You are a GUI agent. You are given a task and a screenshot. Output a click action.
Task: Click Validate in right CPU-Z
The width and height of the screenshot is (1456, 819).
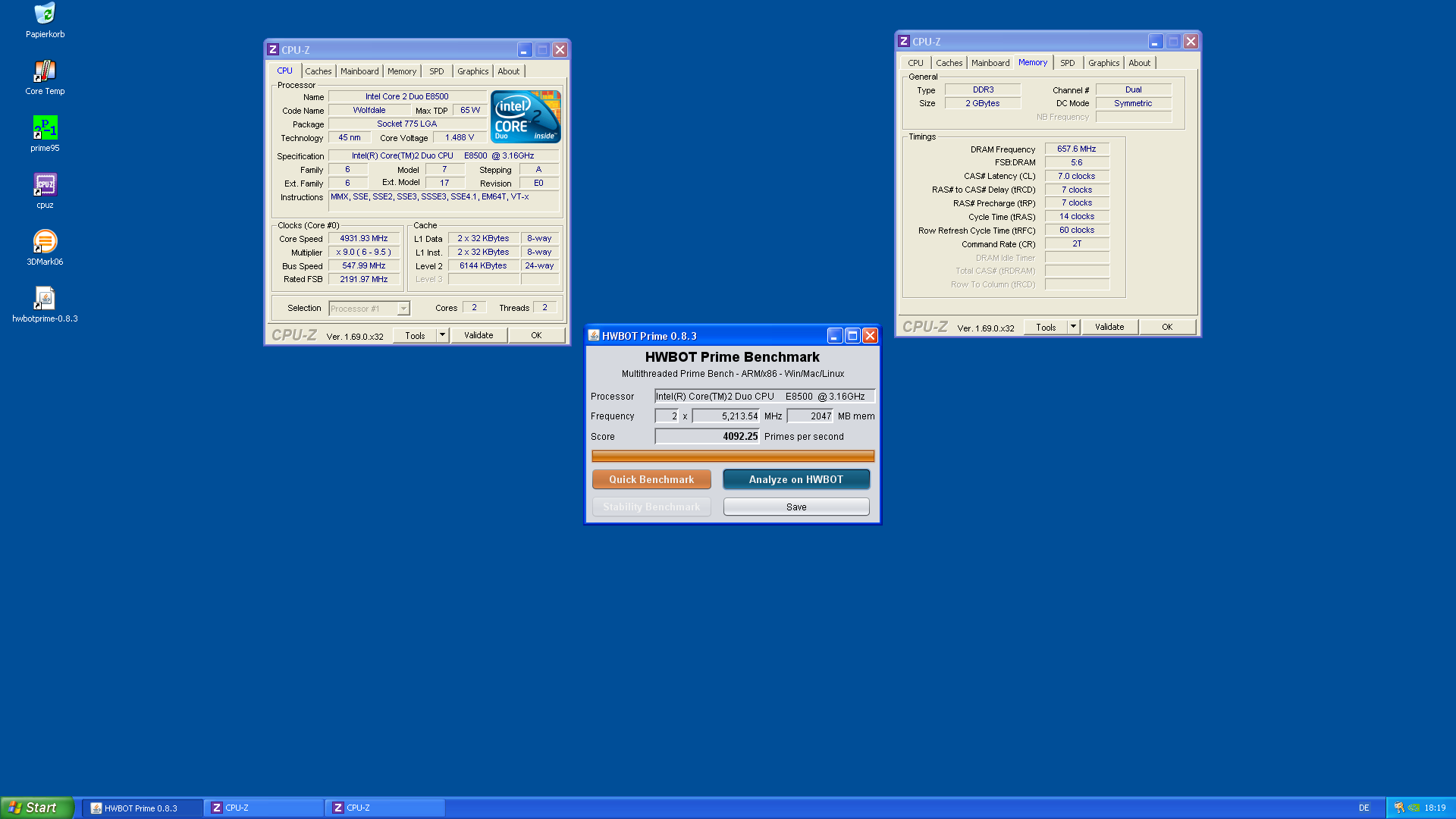1109,327
